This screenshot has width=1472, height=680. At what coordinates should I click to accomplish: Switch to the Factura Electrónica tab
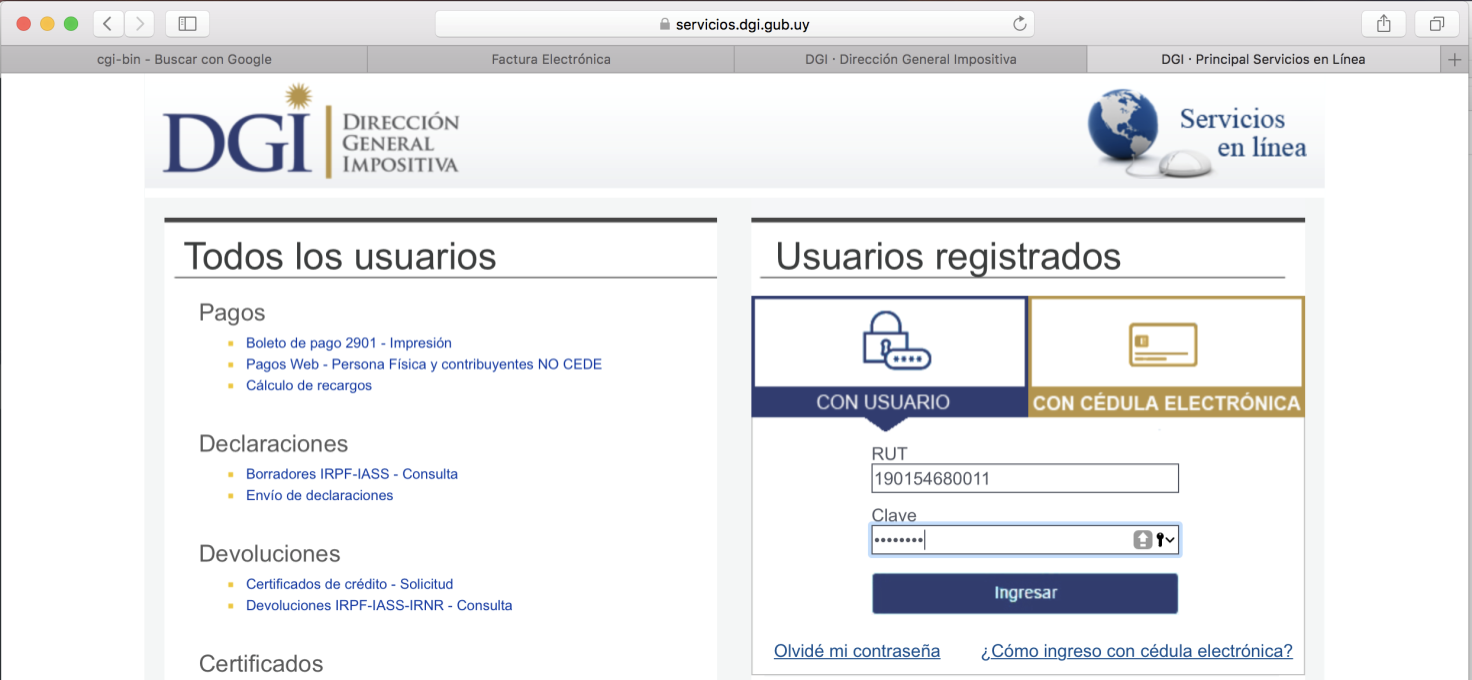550,60
